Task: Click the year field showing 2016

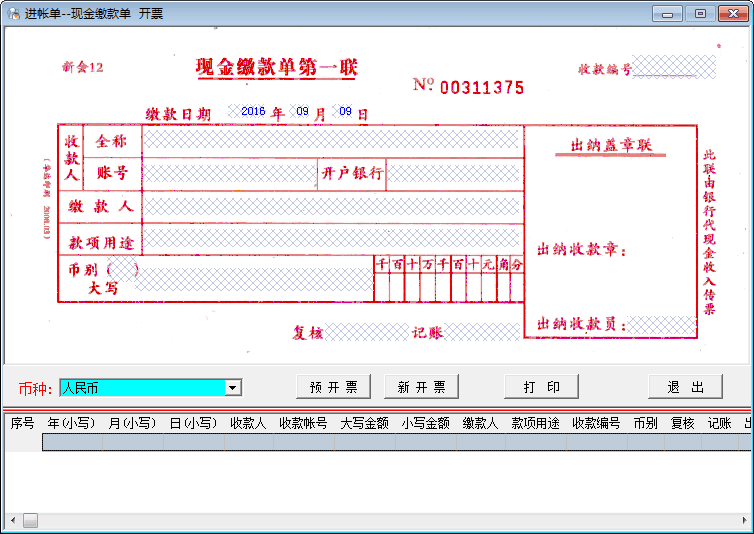Action: (x=247, y=111)
